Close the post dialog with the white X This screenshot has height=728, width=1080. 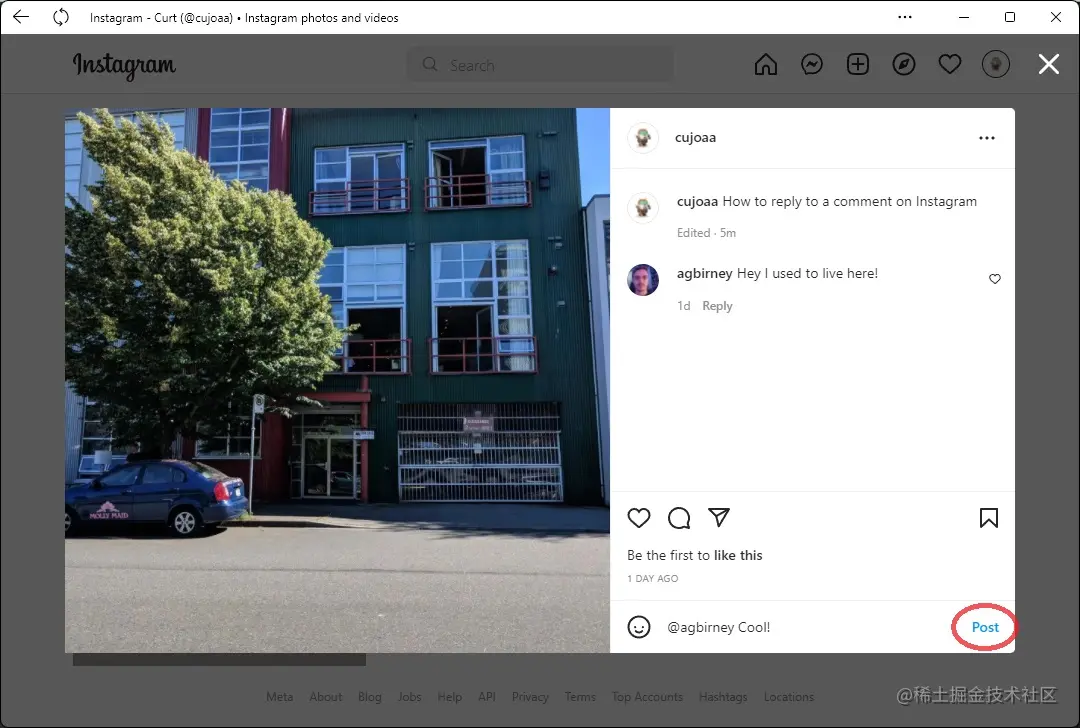point(1049,65)
